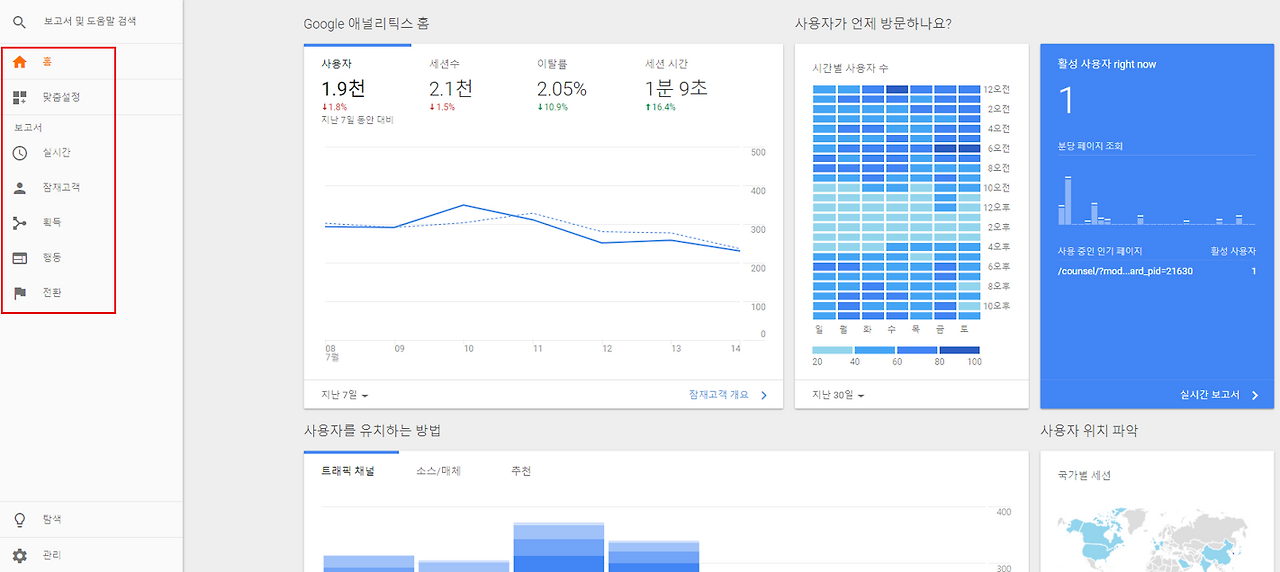Click the 잠재고객 person icon
Viewport: 1280px width, 572px height.
(x=19, y=188)
